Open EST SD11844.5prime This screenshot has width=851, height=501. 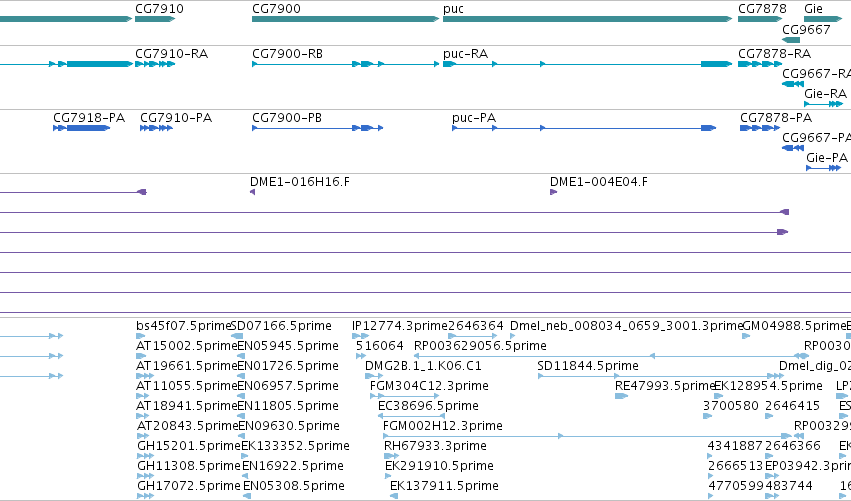[588, 366]
